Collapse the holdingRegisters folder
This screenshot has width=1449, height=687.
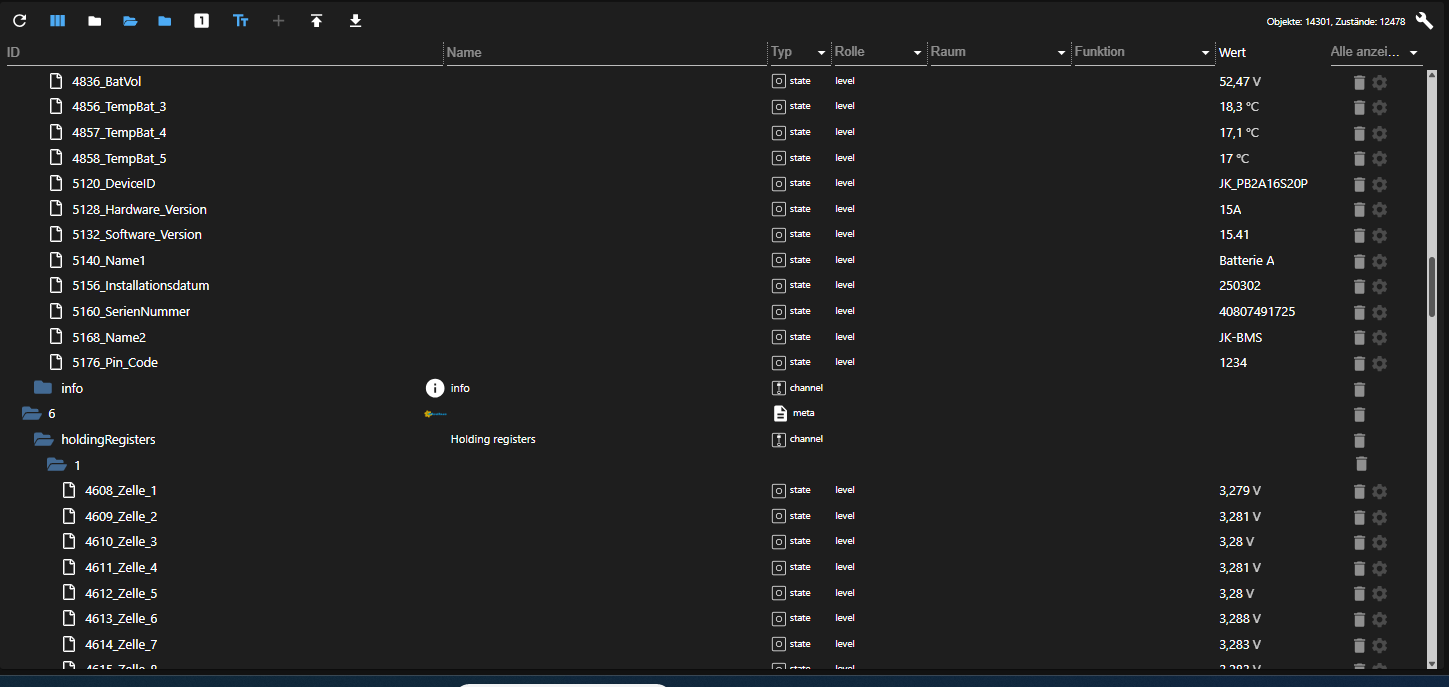click(x=42, y=439)
